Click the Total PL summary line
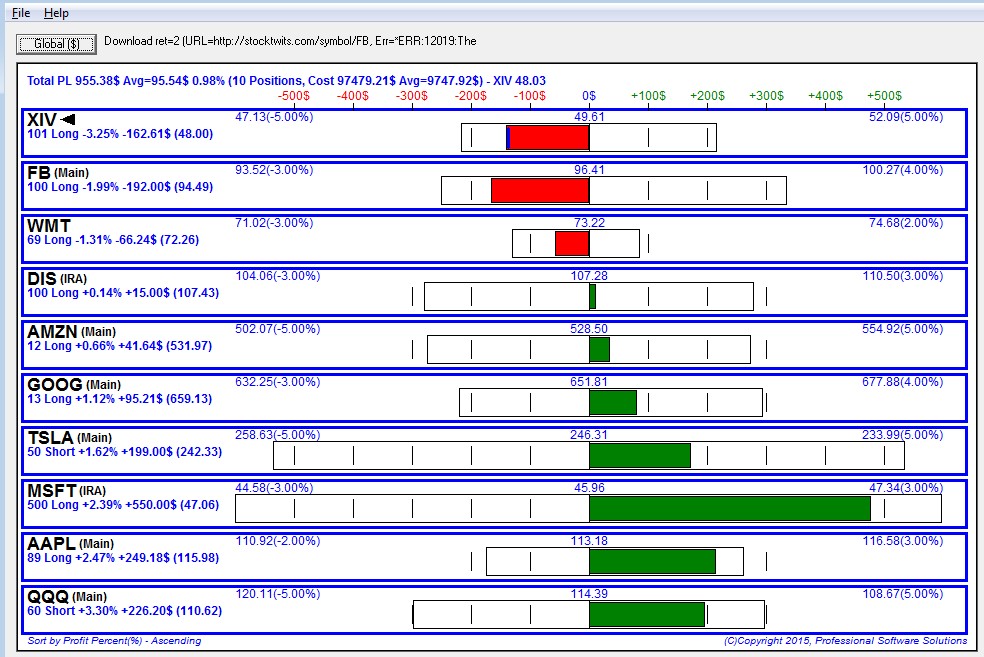Screen dimensions: 984x657 coord(286,81)
